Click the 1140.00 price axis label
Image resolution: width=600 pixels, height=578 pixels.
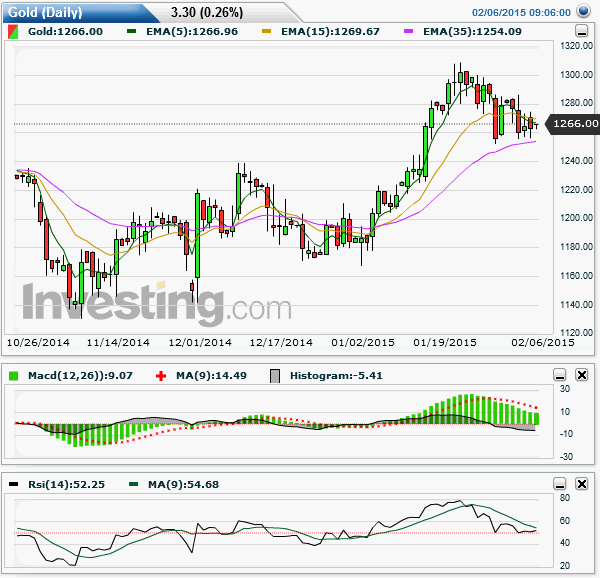click(x=576, y=305)
